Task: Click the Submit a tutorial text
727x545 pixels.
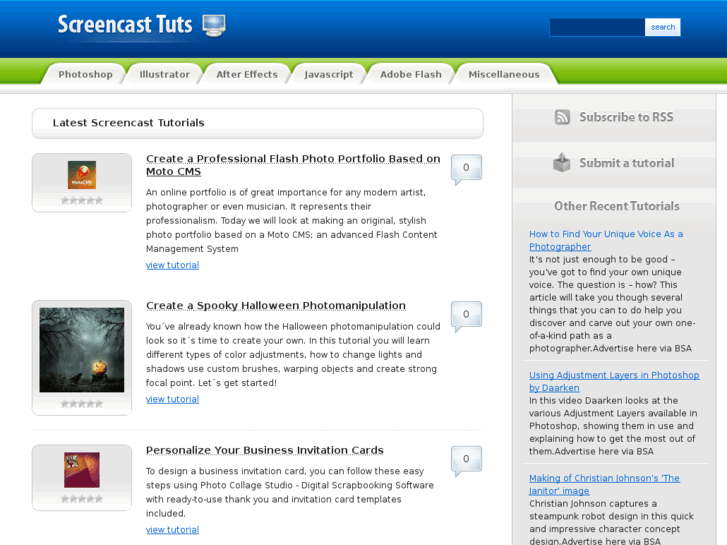Action: coord(626,163)
